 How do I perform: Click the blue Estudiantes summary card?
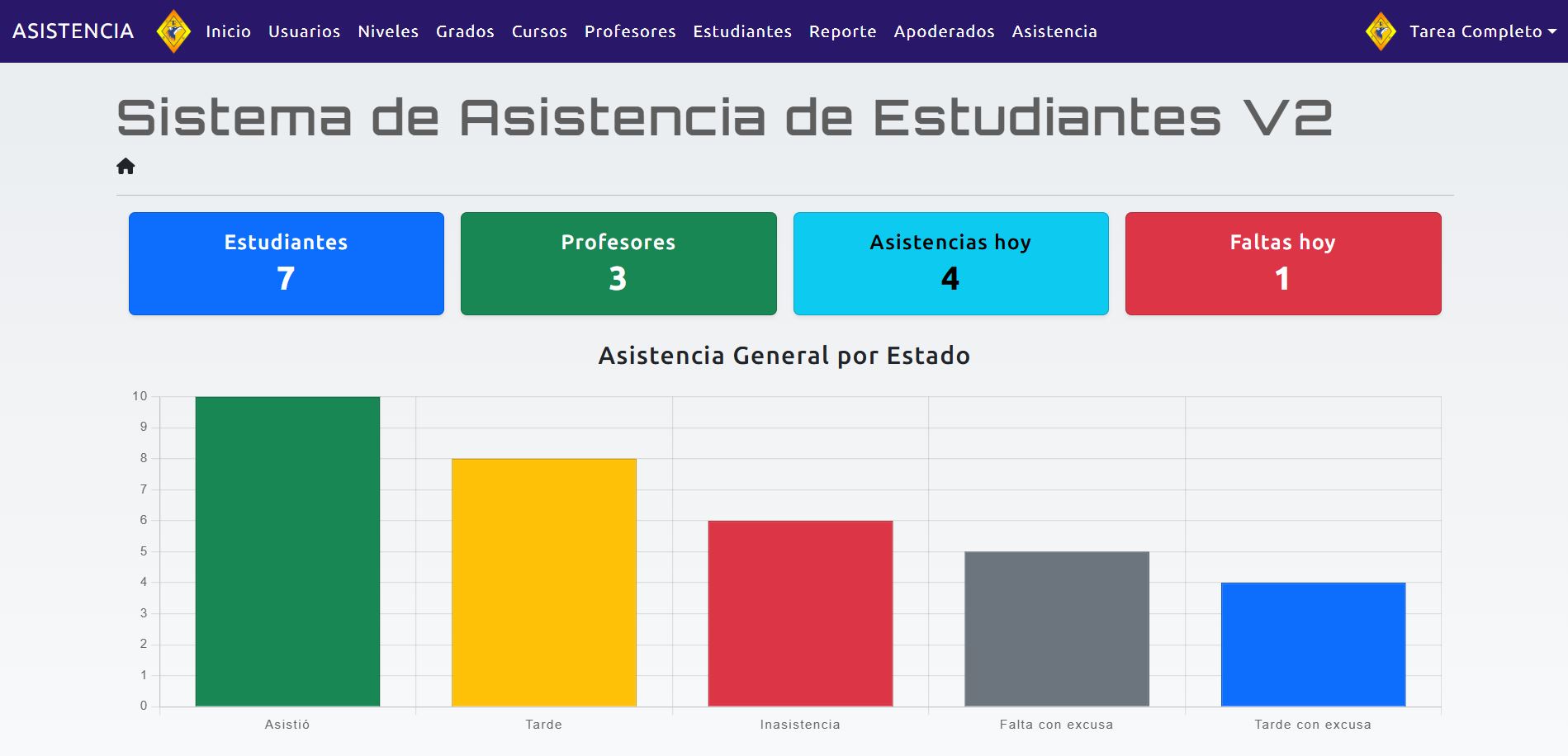[286, 263]
